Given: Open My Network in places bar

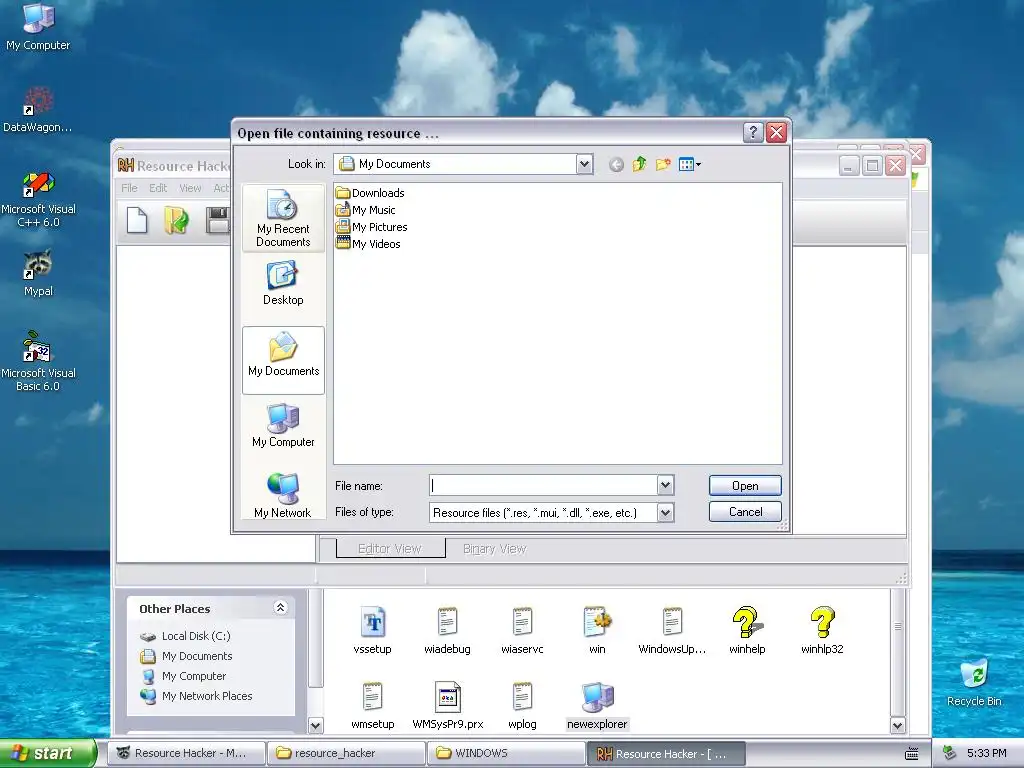Looking at the screenshot, I should coord(283,495).
